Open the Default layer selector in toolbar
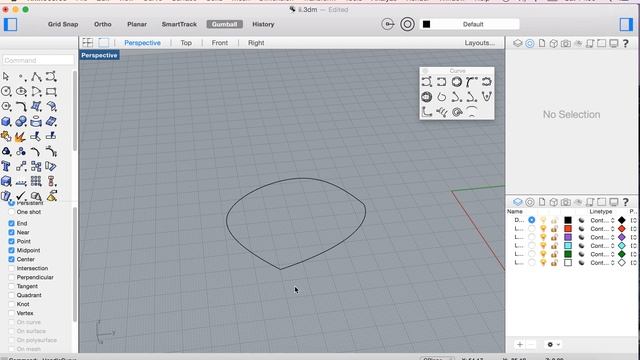 click(x=469, y=24)
